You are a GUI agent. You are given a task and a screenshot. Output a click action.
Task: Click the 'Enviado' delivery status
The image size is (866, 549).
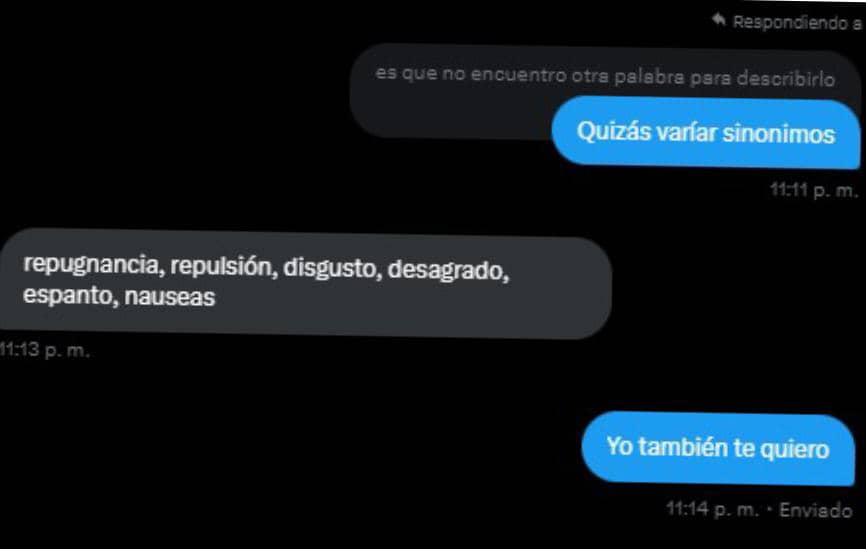[815, 510]
